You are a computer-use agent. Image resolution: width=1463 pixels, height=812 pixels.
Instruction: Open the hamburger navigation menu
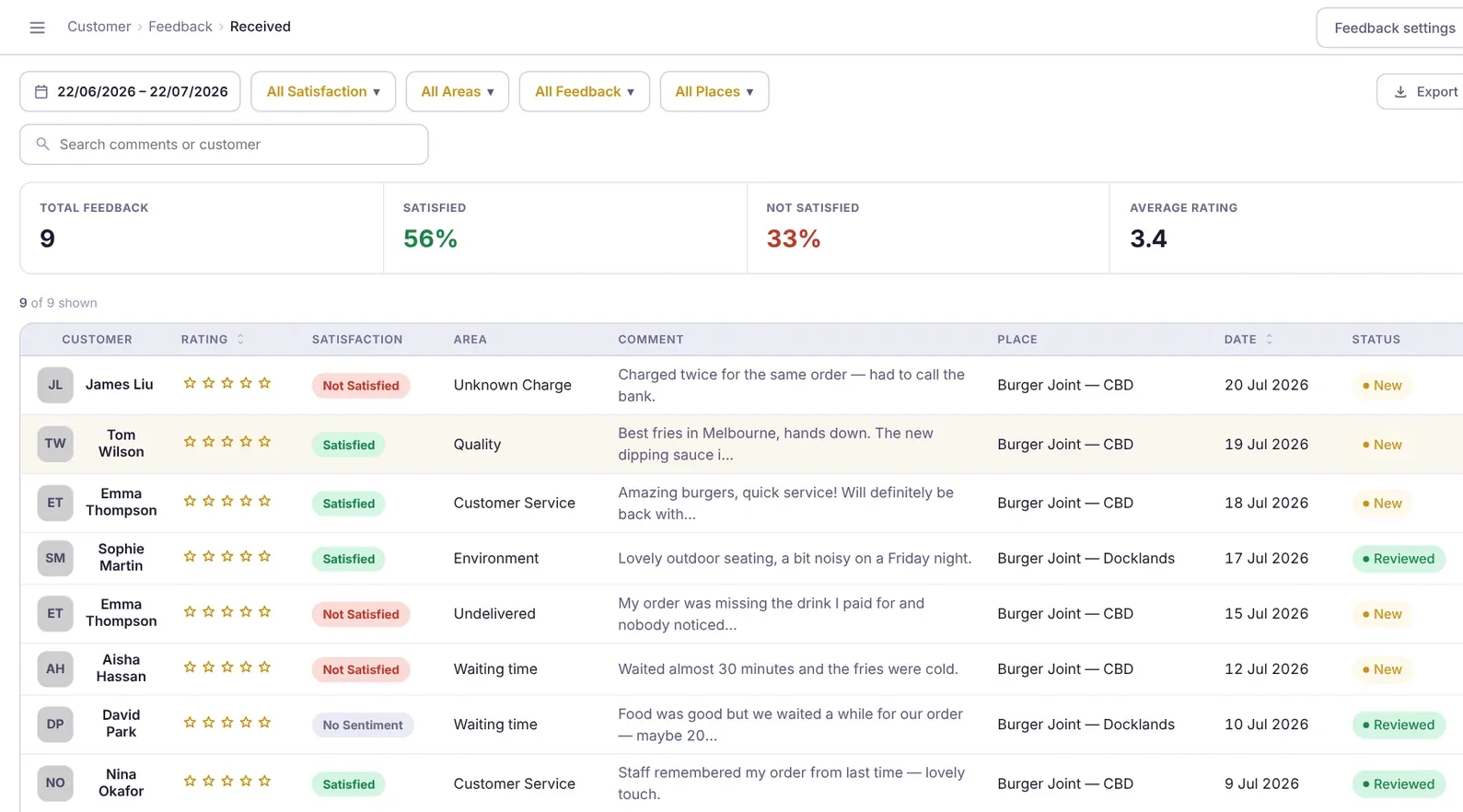(37, 28)
